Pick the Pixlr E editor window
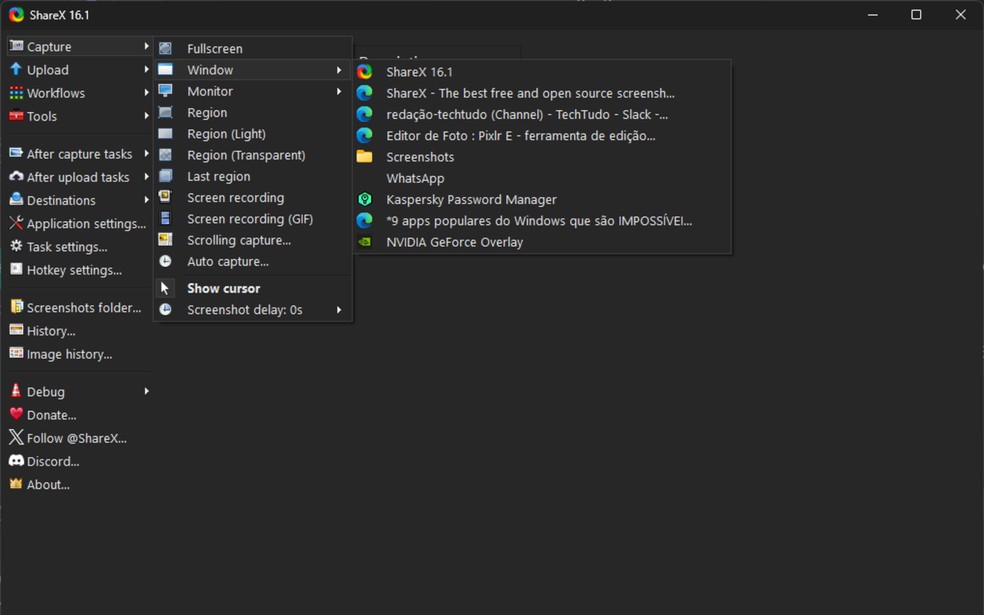 click(520, 136)
